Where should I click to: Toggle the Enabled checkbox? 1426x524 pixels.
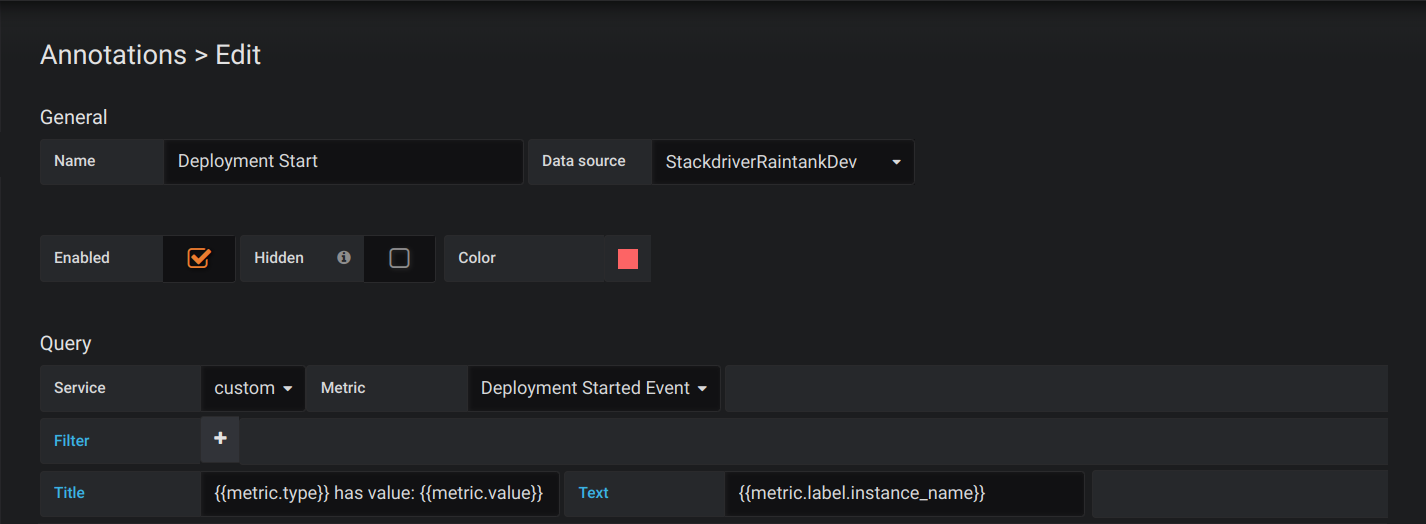click(199, 258)
